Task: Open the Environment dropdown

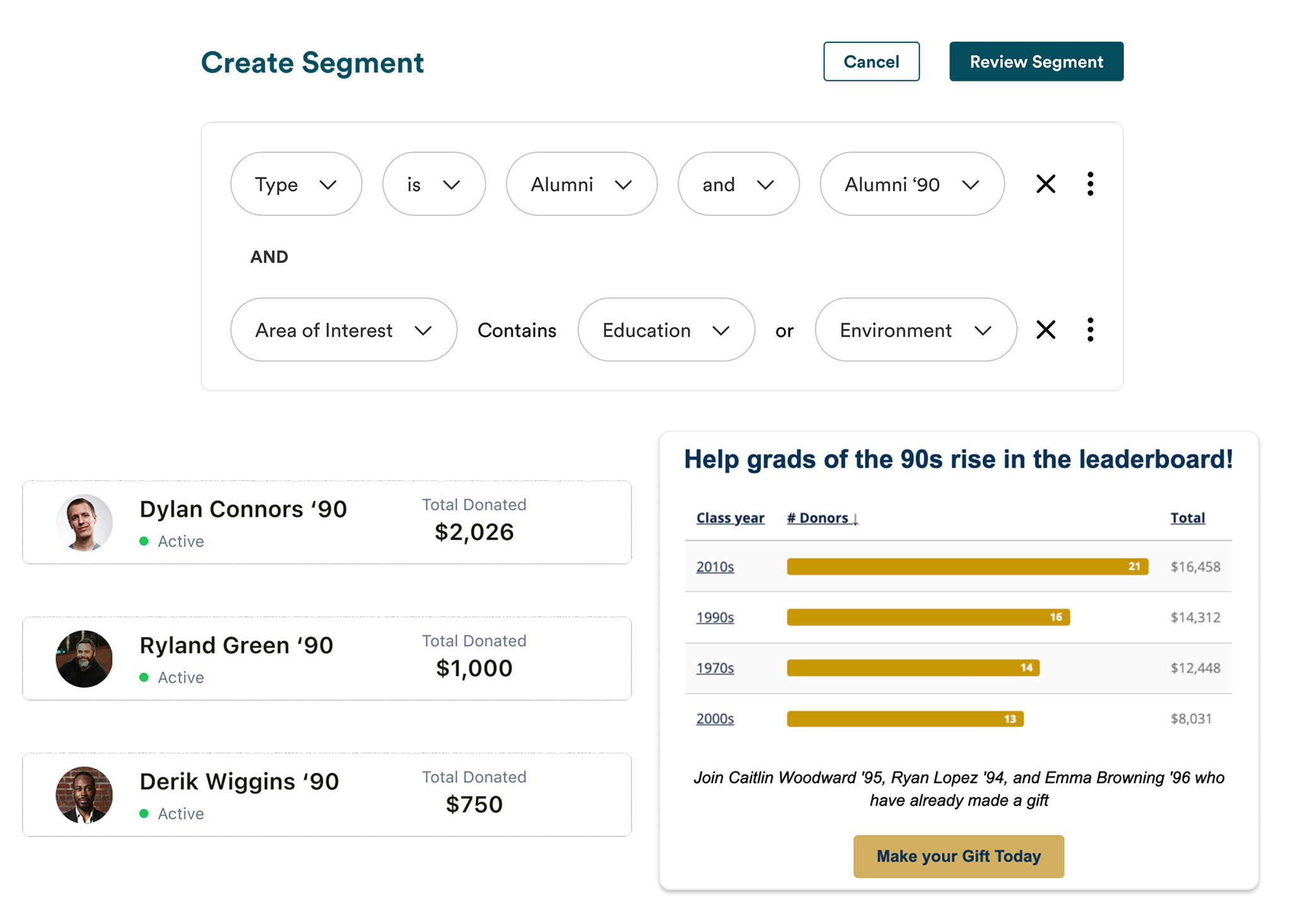Action: point(915,329)
